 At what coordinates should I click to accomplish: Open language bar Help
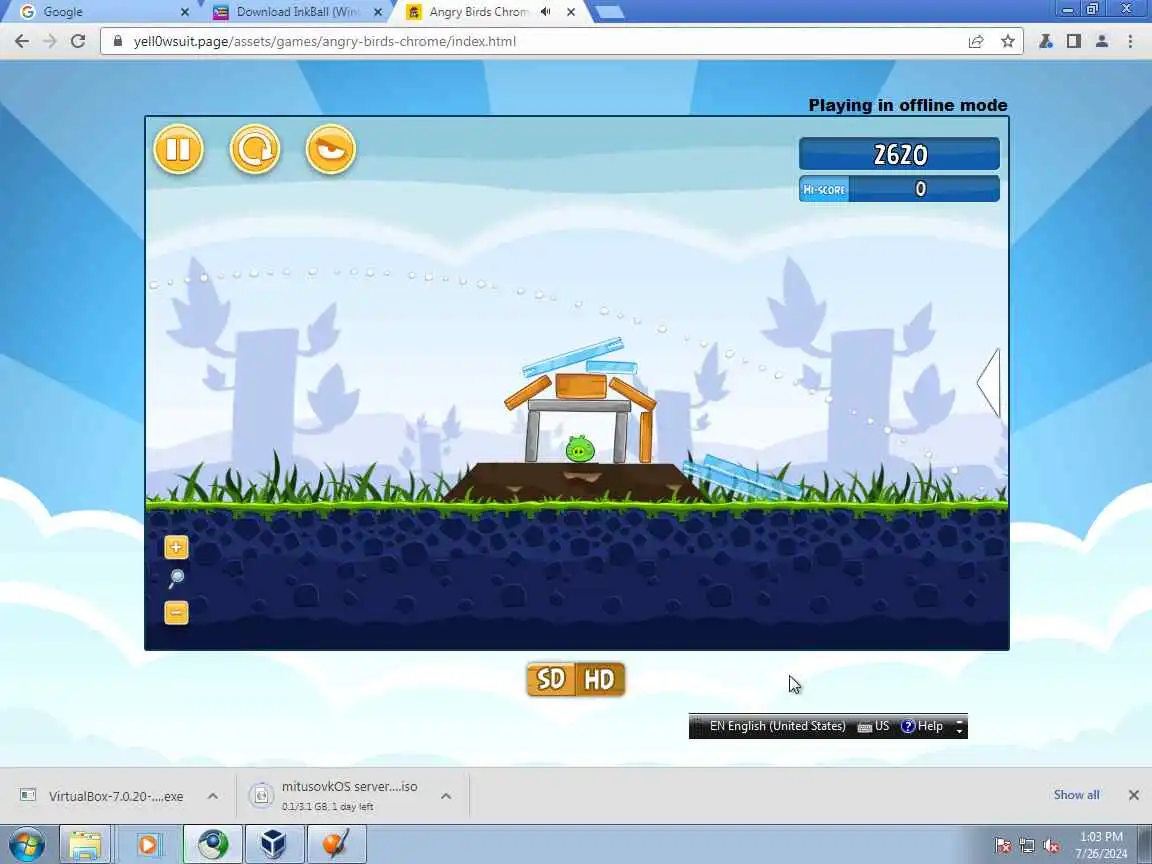click(x=922, y=726)
